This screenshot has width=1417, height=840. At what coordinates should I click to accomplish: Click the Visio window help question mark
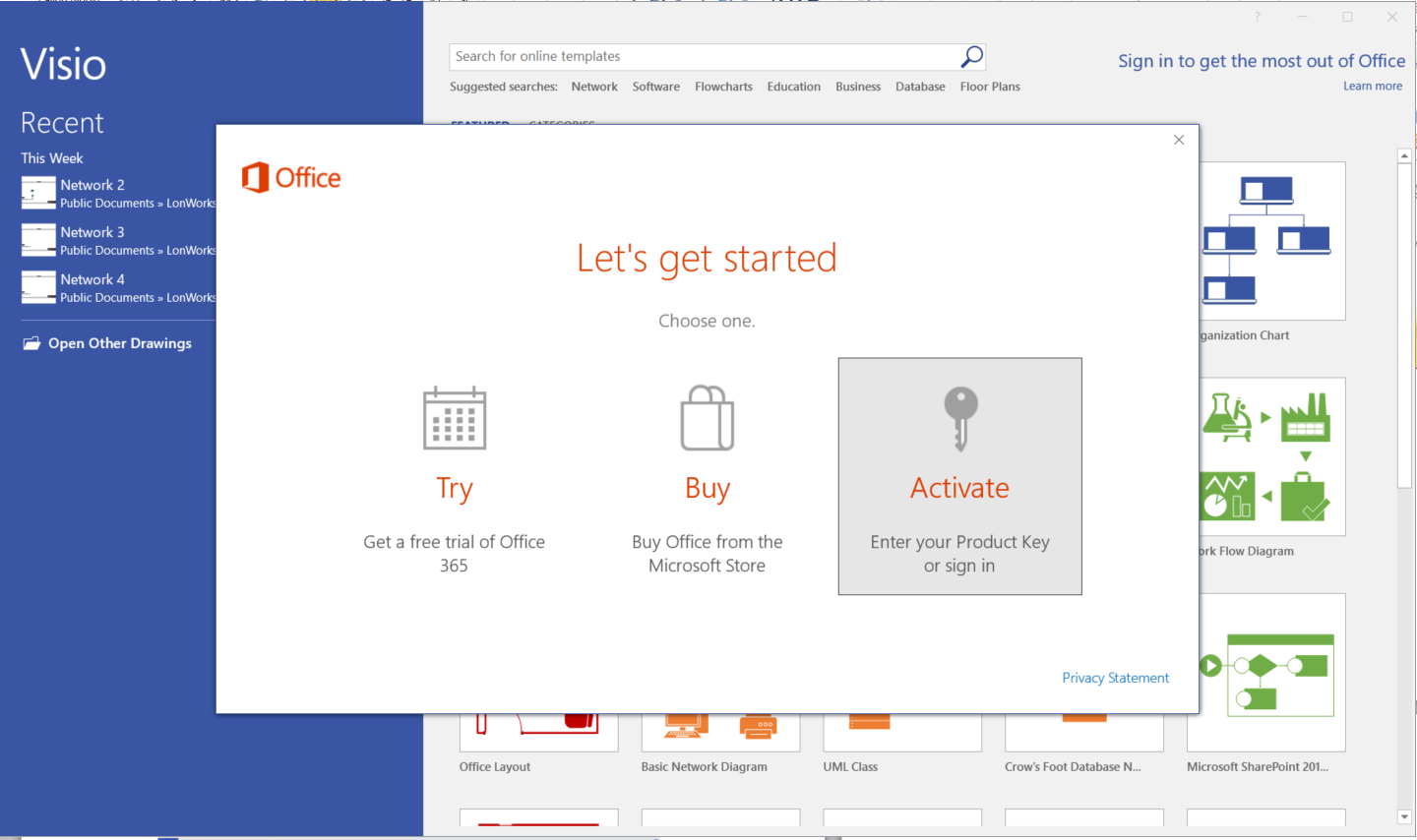[x=1258, y=17]
